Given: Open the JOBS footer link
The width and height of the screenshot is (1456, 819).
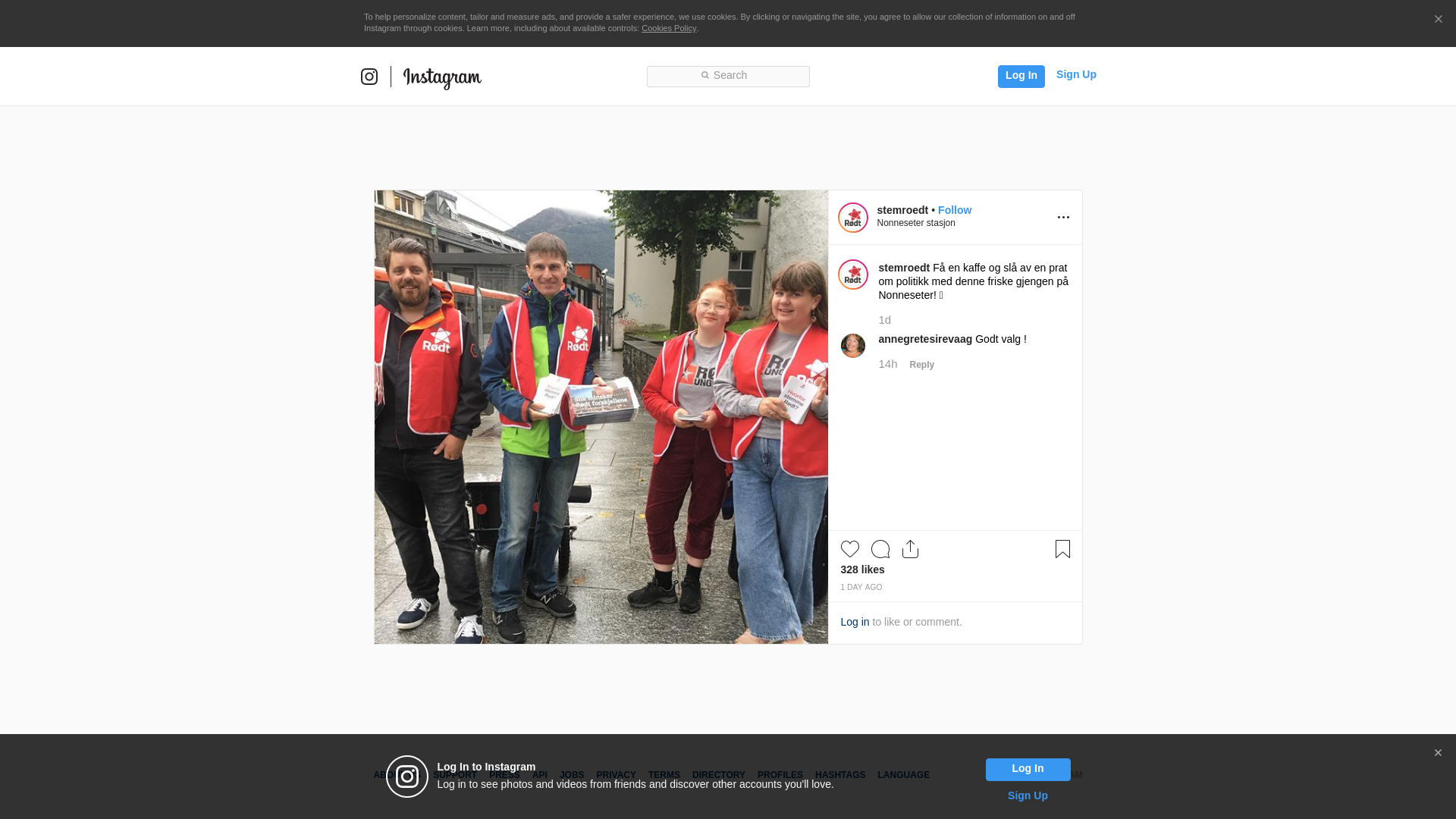Looking at the screenshot, I should 572,776.
